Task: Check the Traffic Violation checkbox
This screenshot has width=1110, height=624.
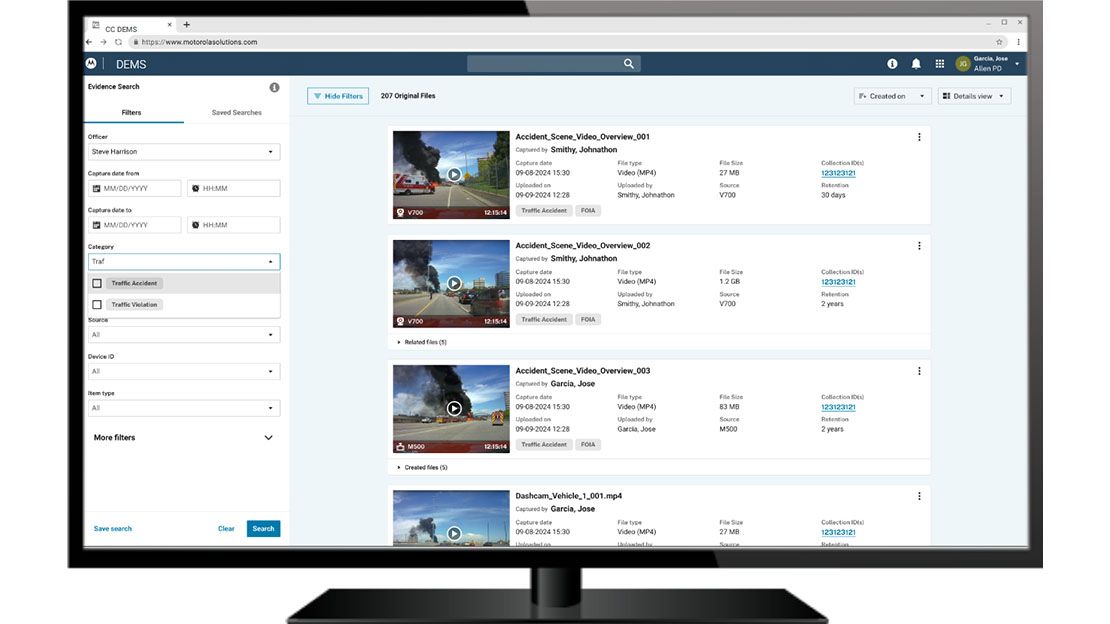Action: (97, 305)
